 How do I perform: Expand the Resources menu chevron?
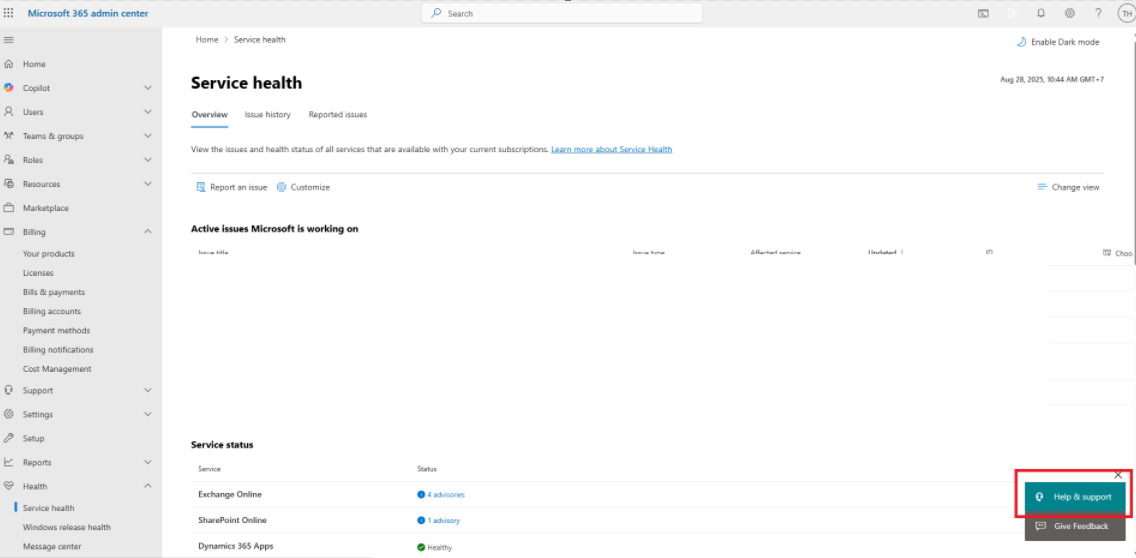point(148,184)
